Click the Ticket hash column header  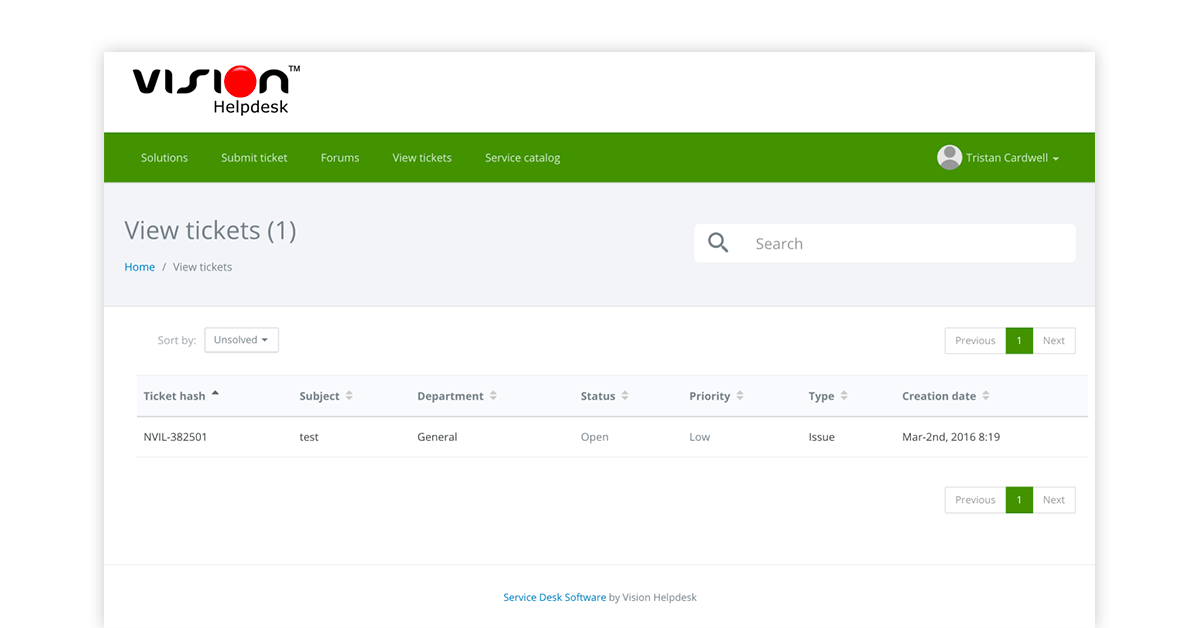[174, 396]
